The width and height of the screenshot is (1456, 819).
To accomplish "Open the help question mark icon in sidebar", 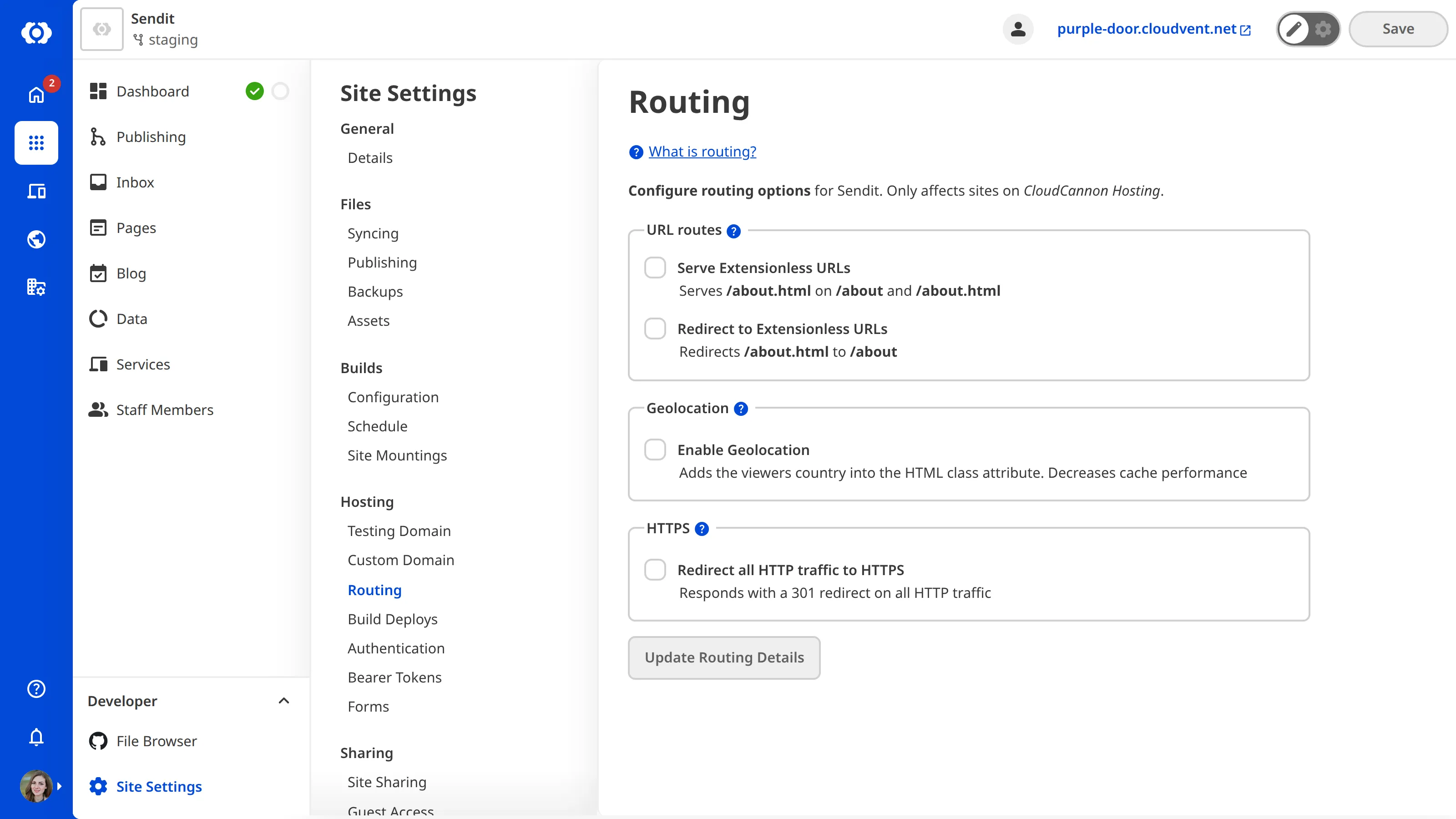I will 36,688.
